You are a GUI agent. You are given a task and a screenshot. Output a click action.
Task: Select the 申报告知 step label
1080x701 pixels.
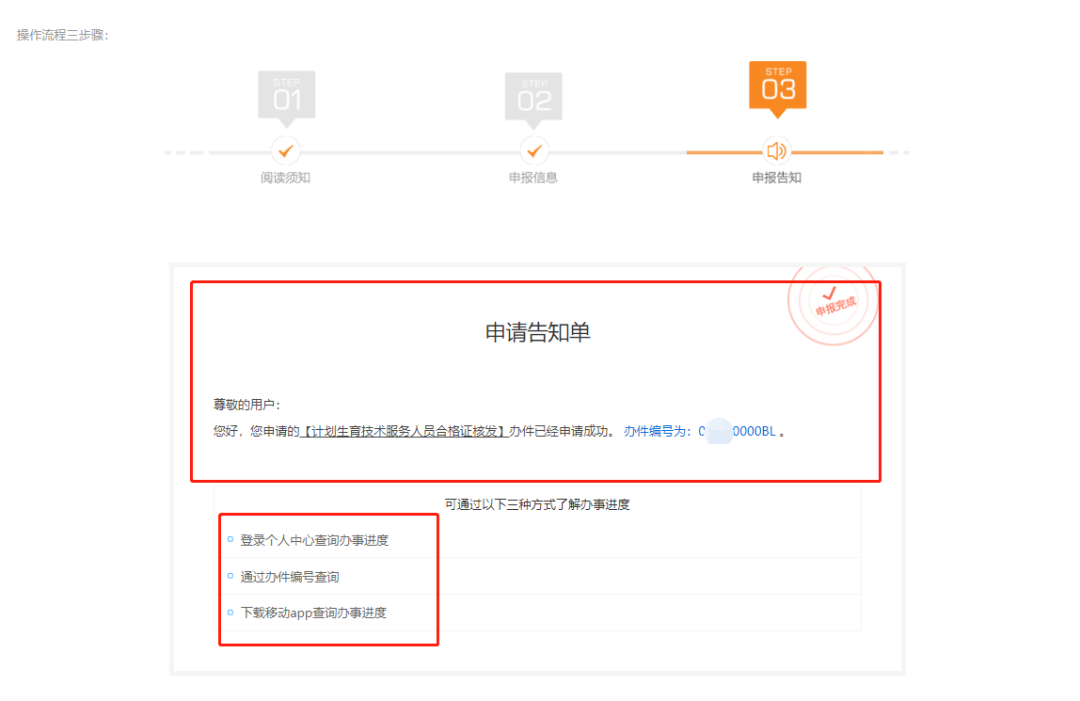[x=778, y=177]
